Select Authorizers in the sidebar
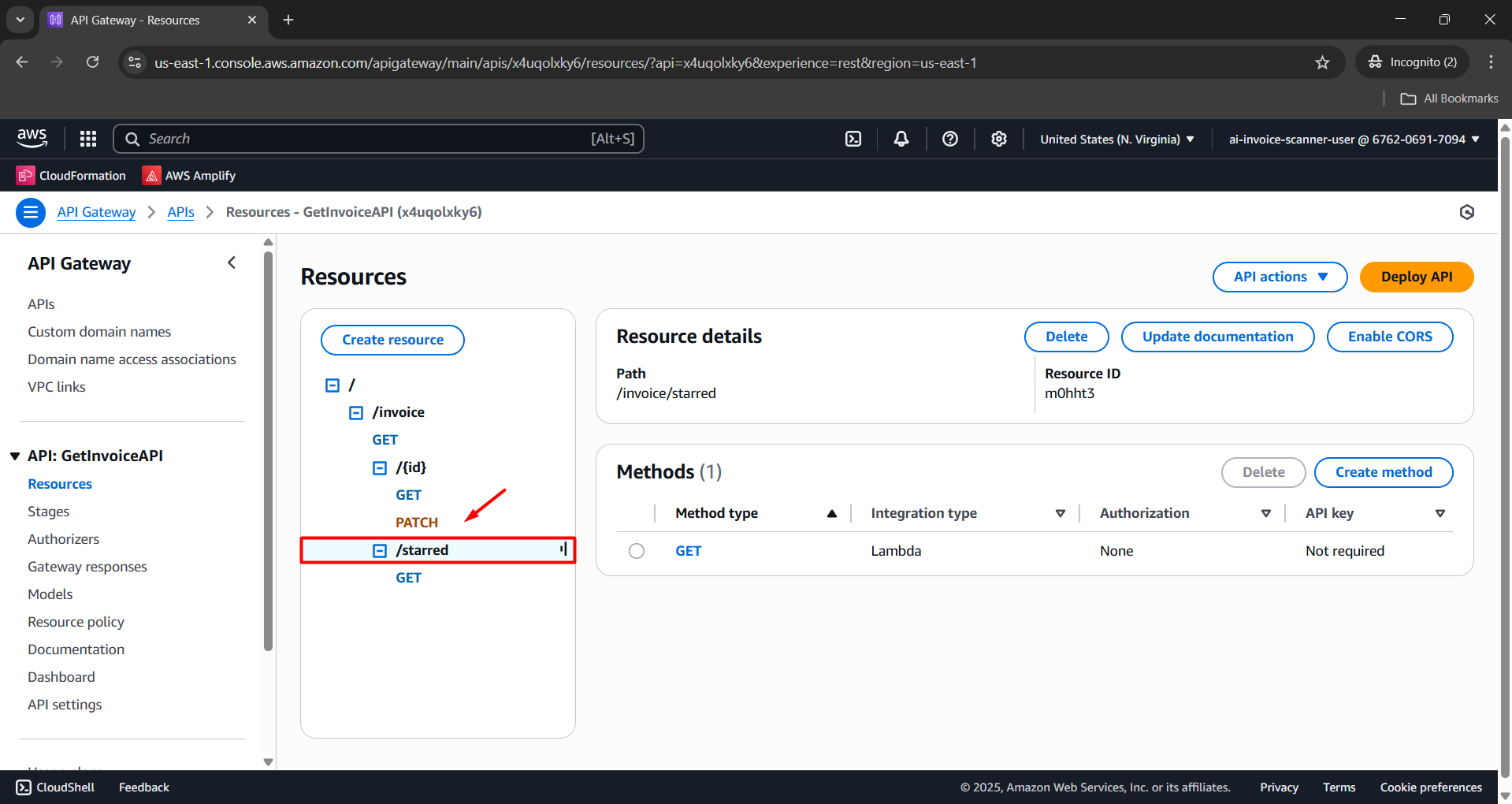This screenshot has height=804, width=1512. coord(63,538)
